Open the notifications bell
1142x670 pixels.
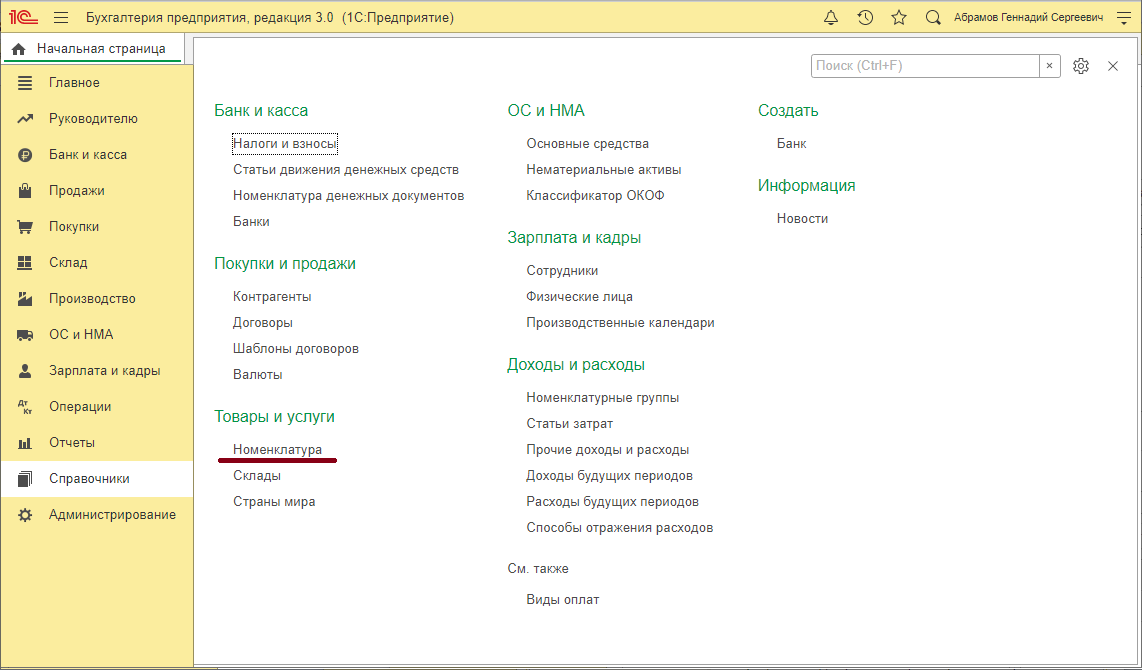tap(832, 17)
